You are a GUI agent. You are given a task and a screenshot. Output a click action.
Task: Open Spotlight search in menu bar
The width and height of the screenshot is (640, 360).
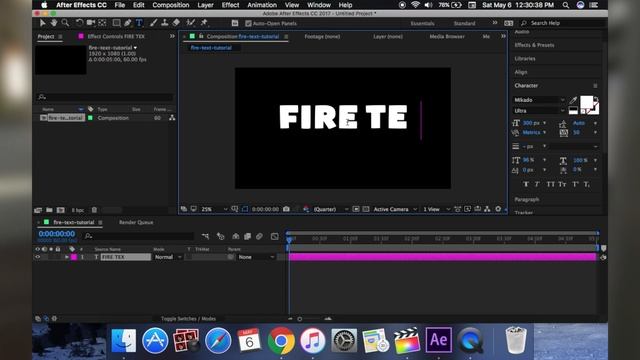pos(566,5)
